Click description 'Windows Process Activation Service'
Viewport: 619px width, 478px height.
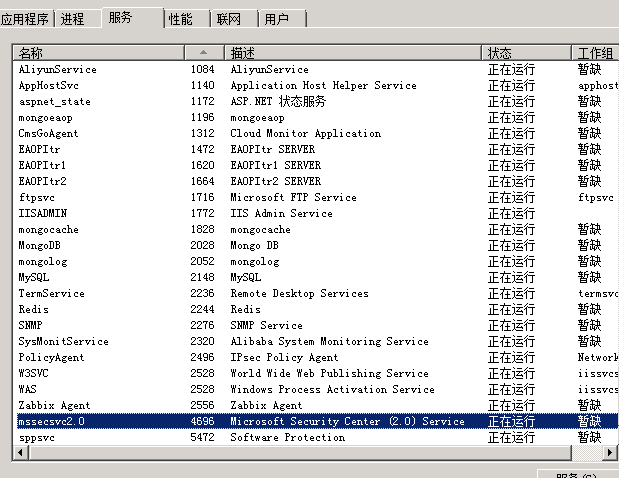click(x=332, y=390)
